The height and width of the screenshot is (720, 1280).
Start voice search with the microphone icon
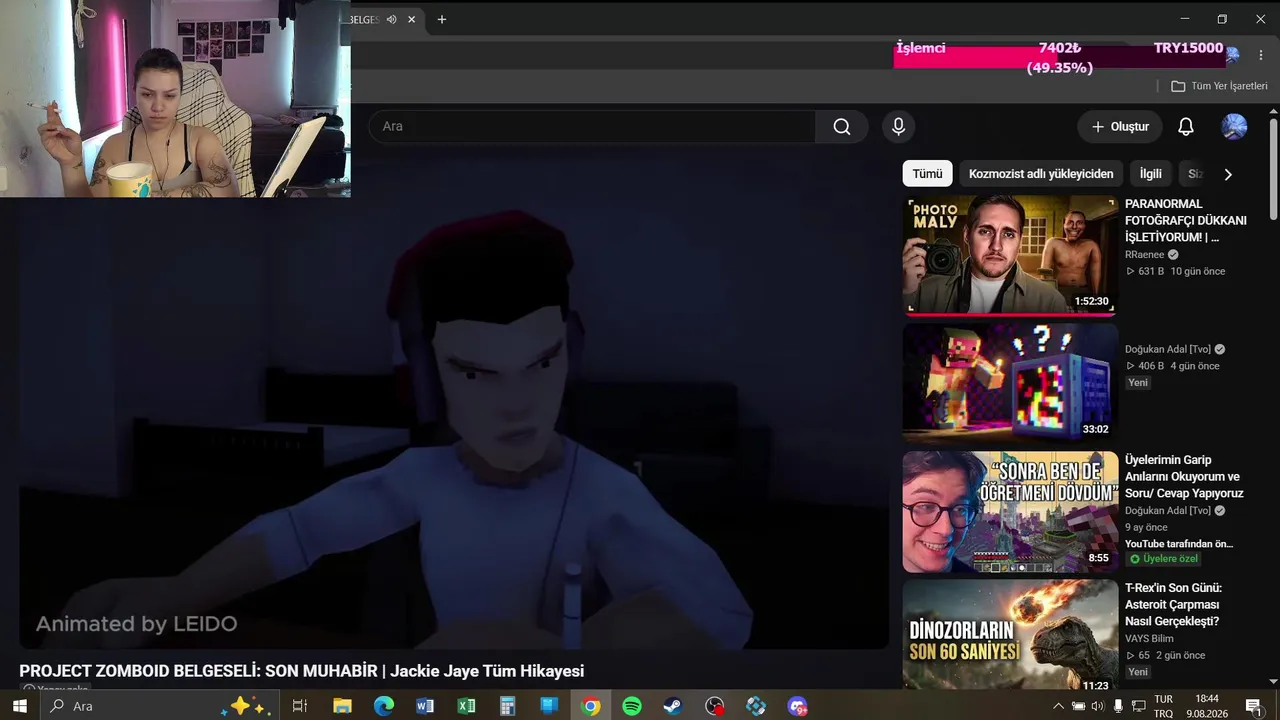pos(898,127)
